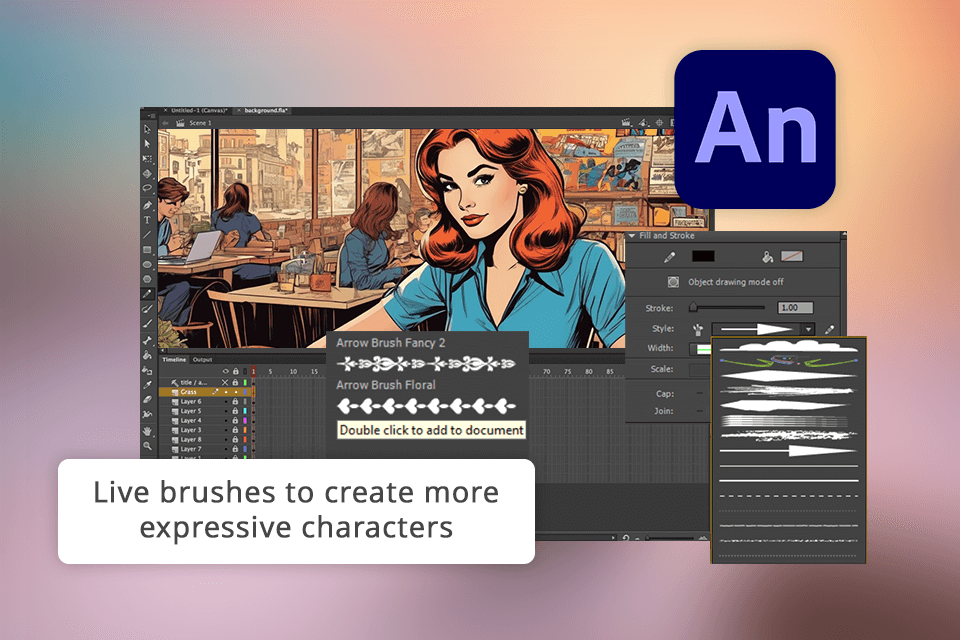Click the edit stroke style pencil icon
960x640 pixels.
click(x=829, y=329)
